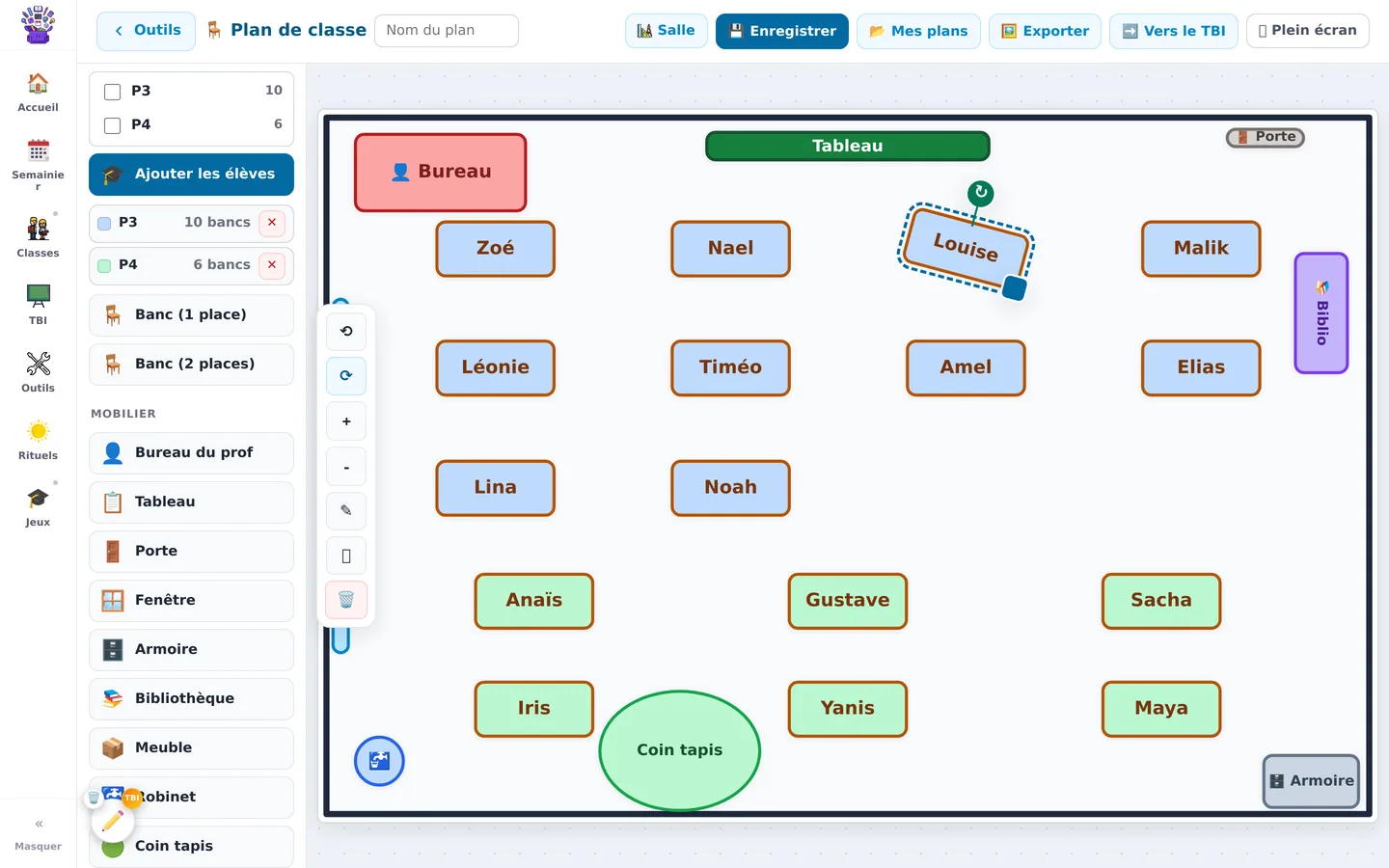1389x868 pixels.
Task: Tick the P4 class checkbox
Action: click(x=113, y=125)
